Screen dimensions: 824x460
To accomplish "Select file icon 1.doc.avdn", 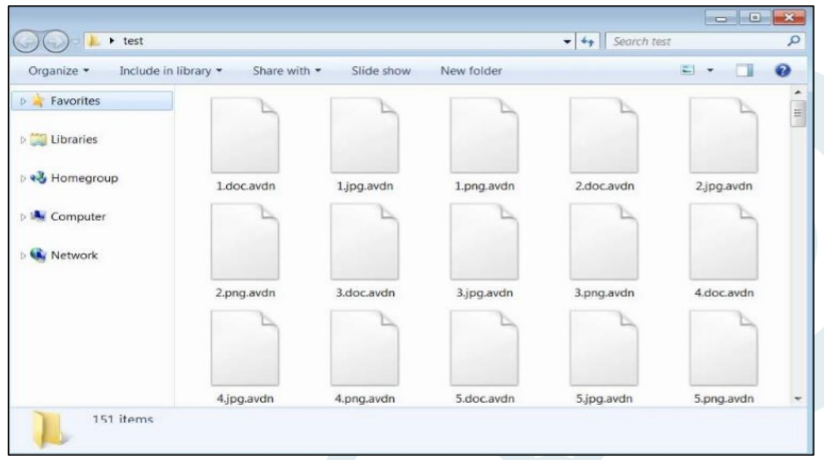I will click(x=245, y=136).
